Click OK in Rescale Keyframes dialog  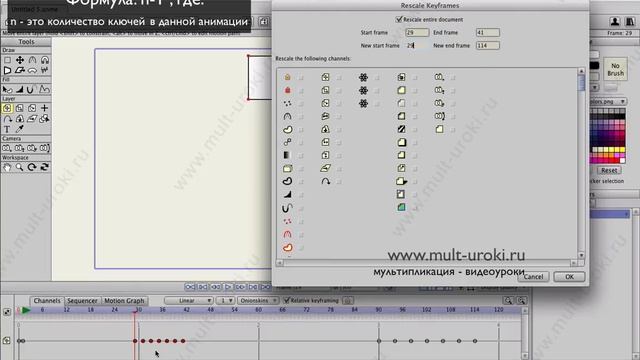pos(569,277)
